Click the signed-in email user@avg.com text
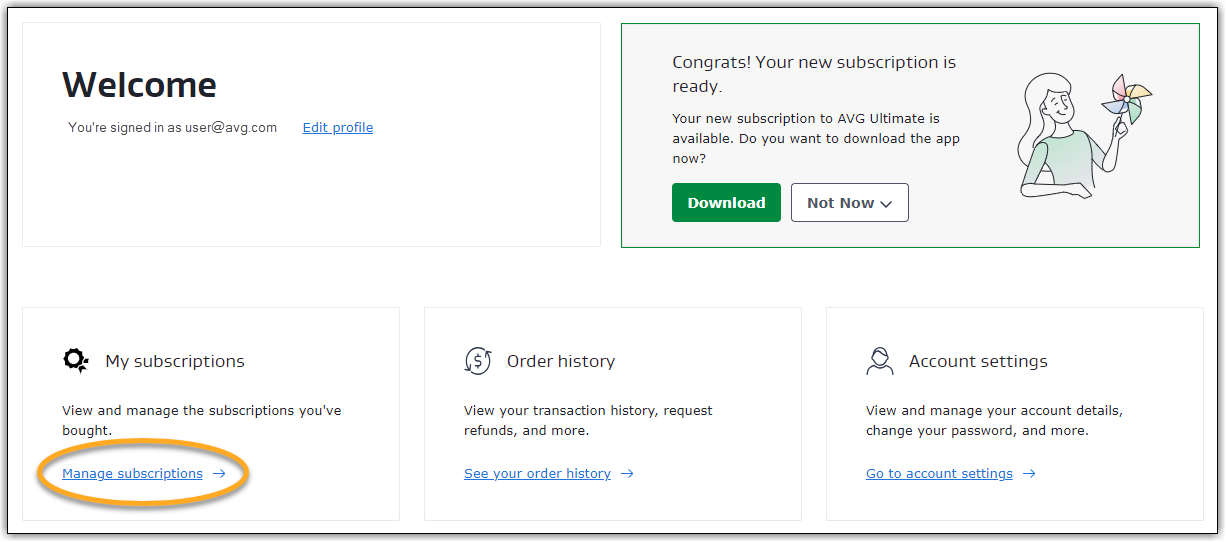This screenshot has height=542, width=1226. click(x=231, y=127)
